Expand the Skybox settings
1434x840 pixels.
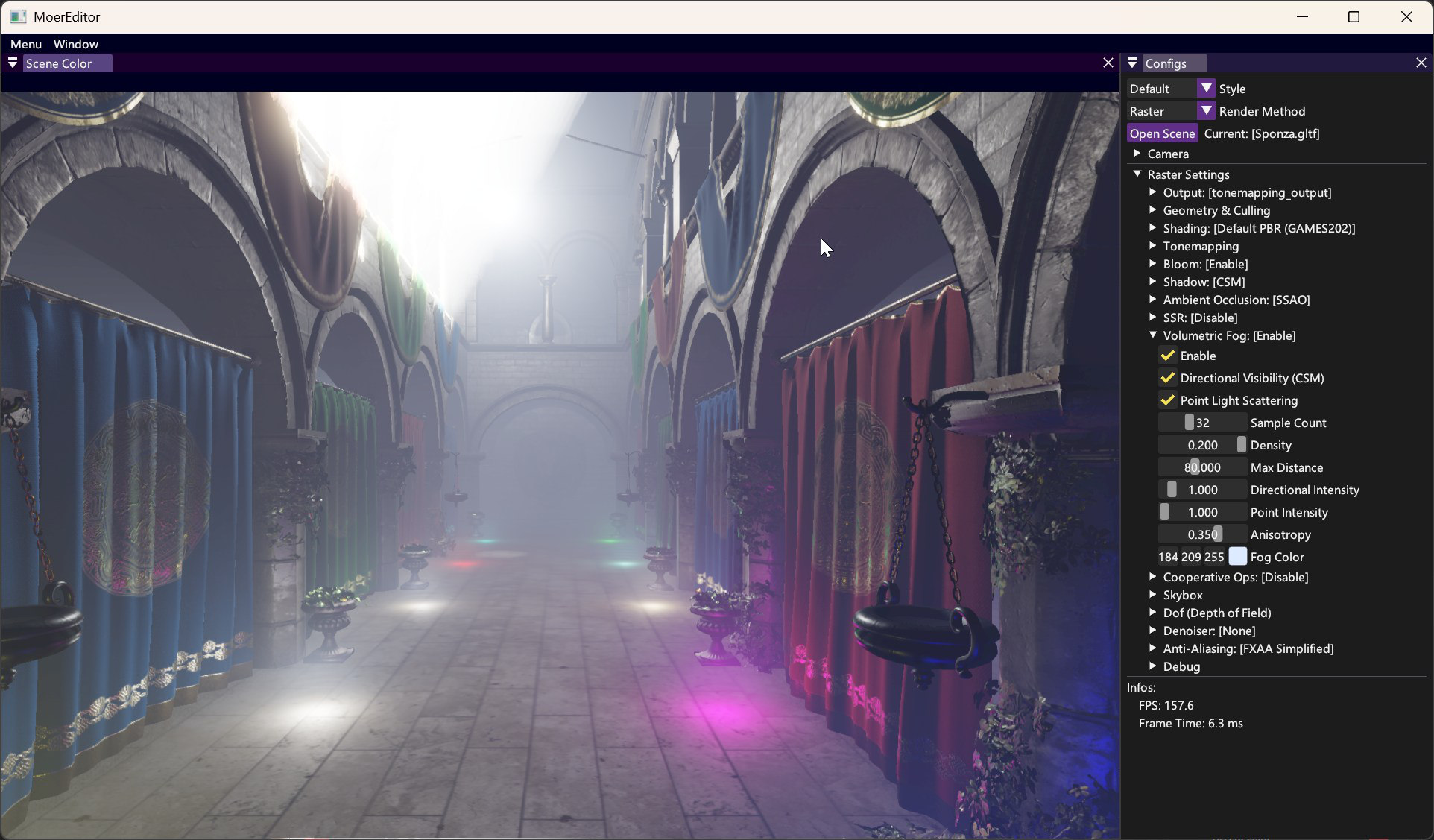coord(1153,595)
